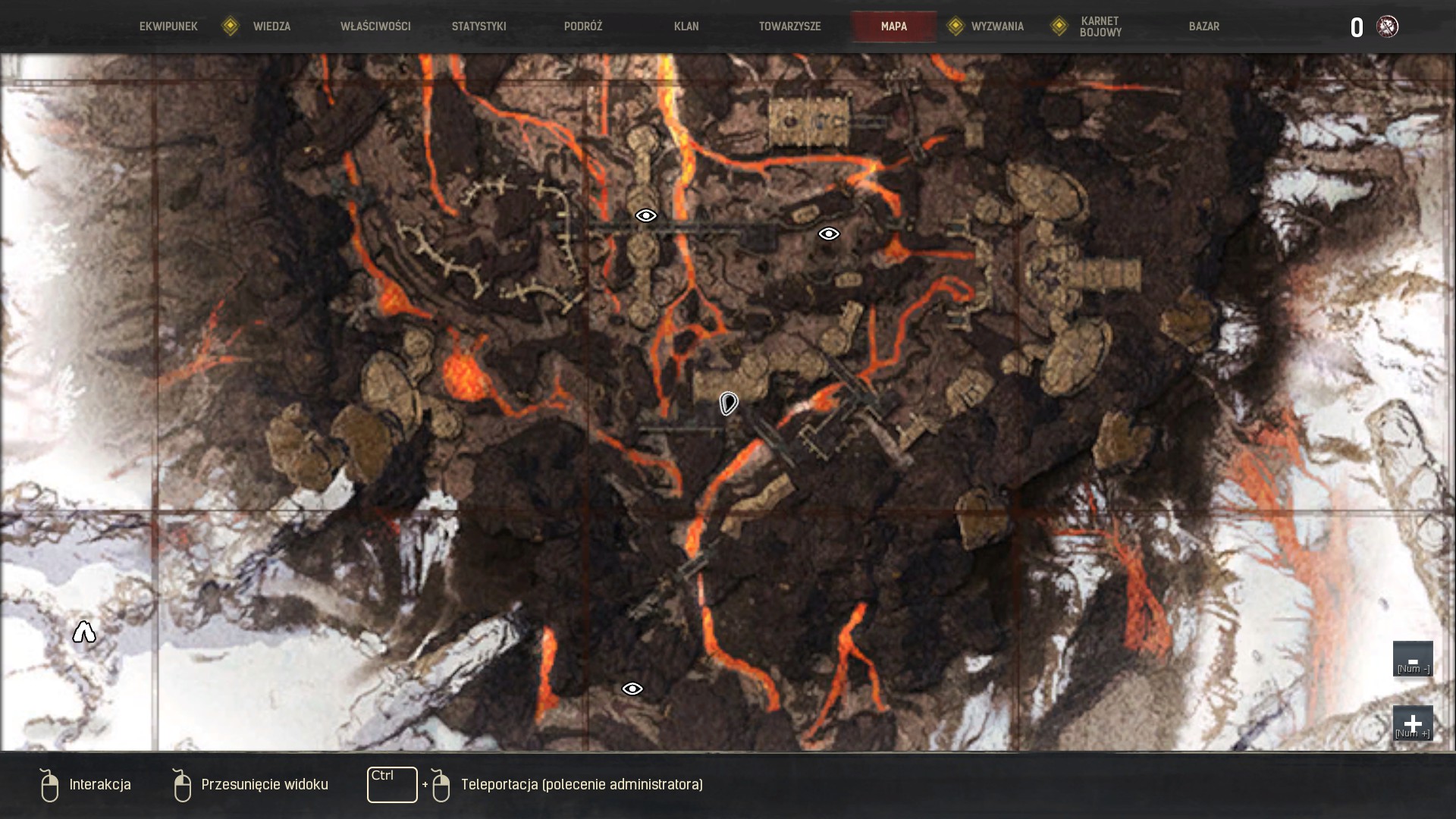Click the mouse icon beside Interakcja
The width and height of the screenshot is (1456, 819).
pos(49,785)
